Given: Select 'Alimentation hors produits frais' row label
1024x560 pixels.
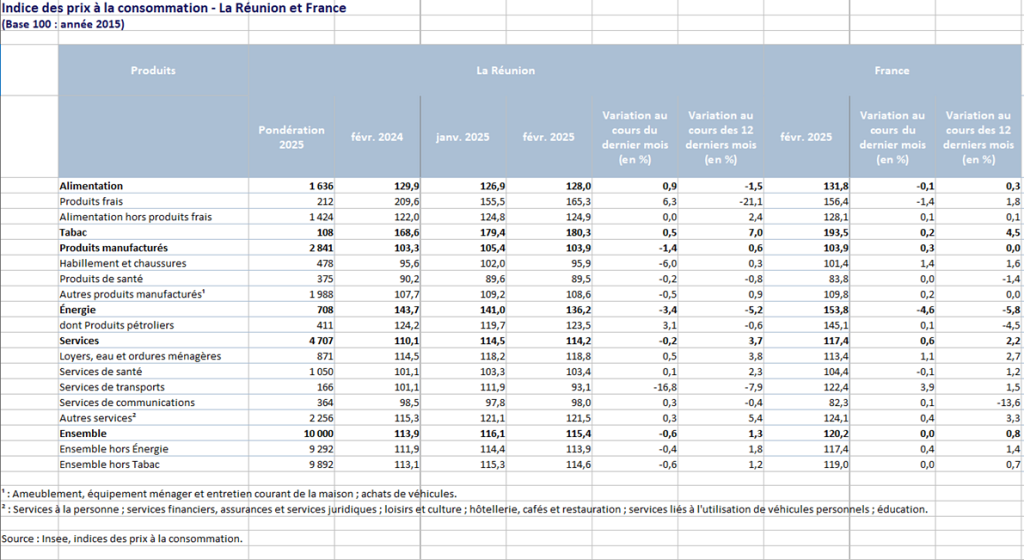Looking at the screenshot, I should pyautogui.click(x=135, y=217).
